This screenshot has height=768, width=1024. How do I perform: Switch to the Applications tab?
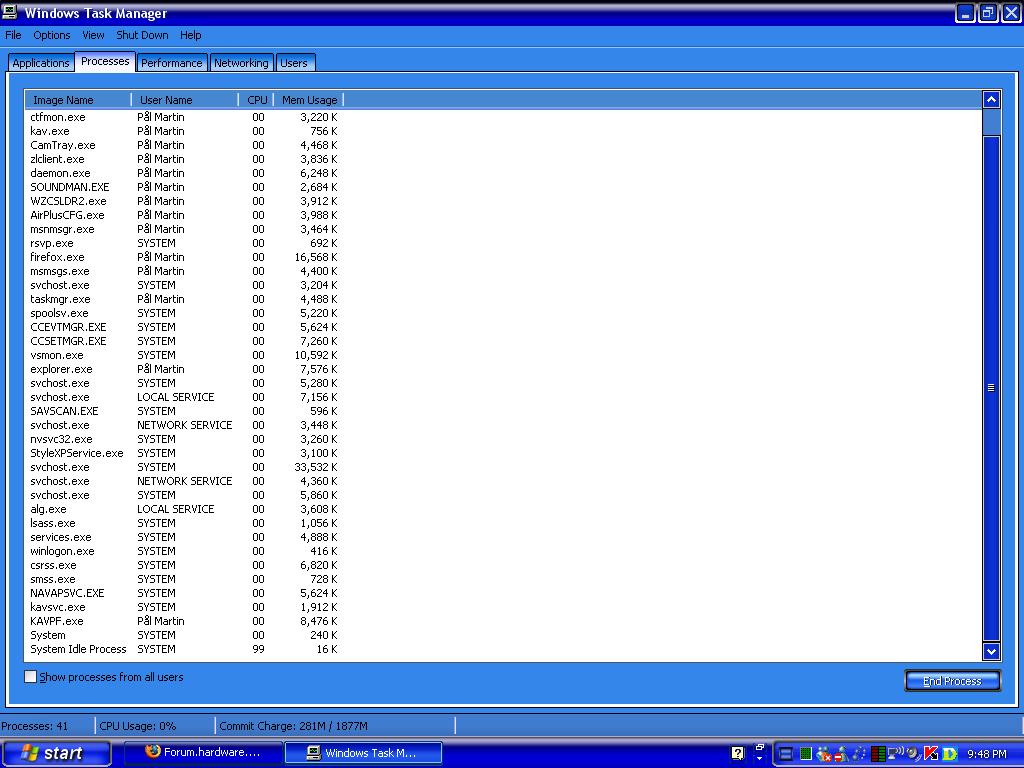coord(40,63)
